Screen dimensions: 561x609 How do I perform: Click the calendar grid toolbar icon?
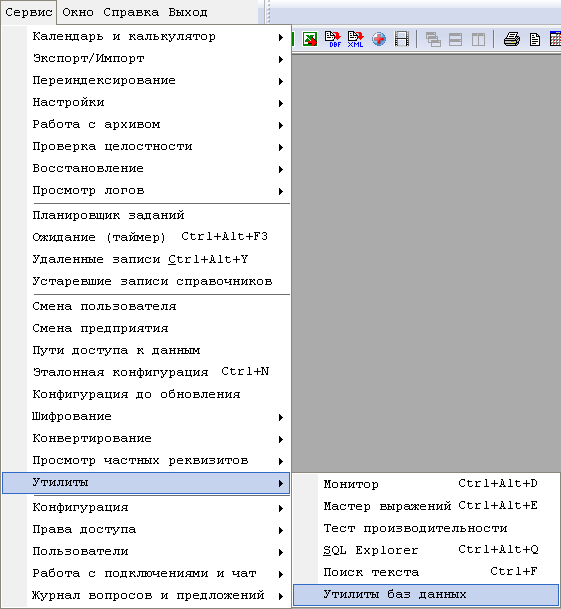[x=556, y=39]
